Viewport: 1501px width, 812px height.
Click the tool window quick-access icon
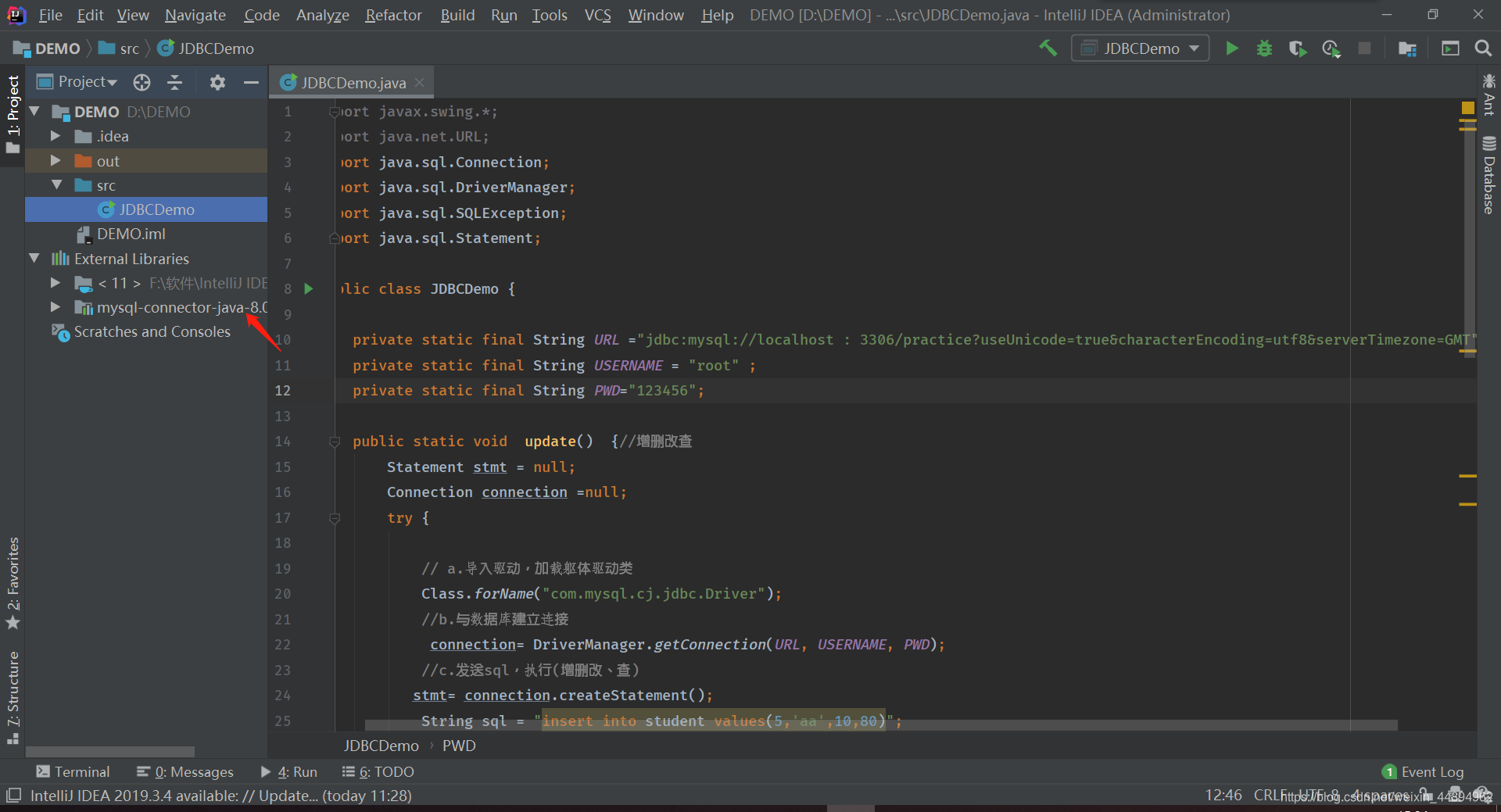pyautogui.click(x=13, y=795)
